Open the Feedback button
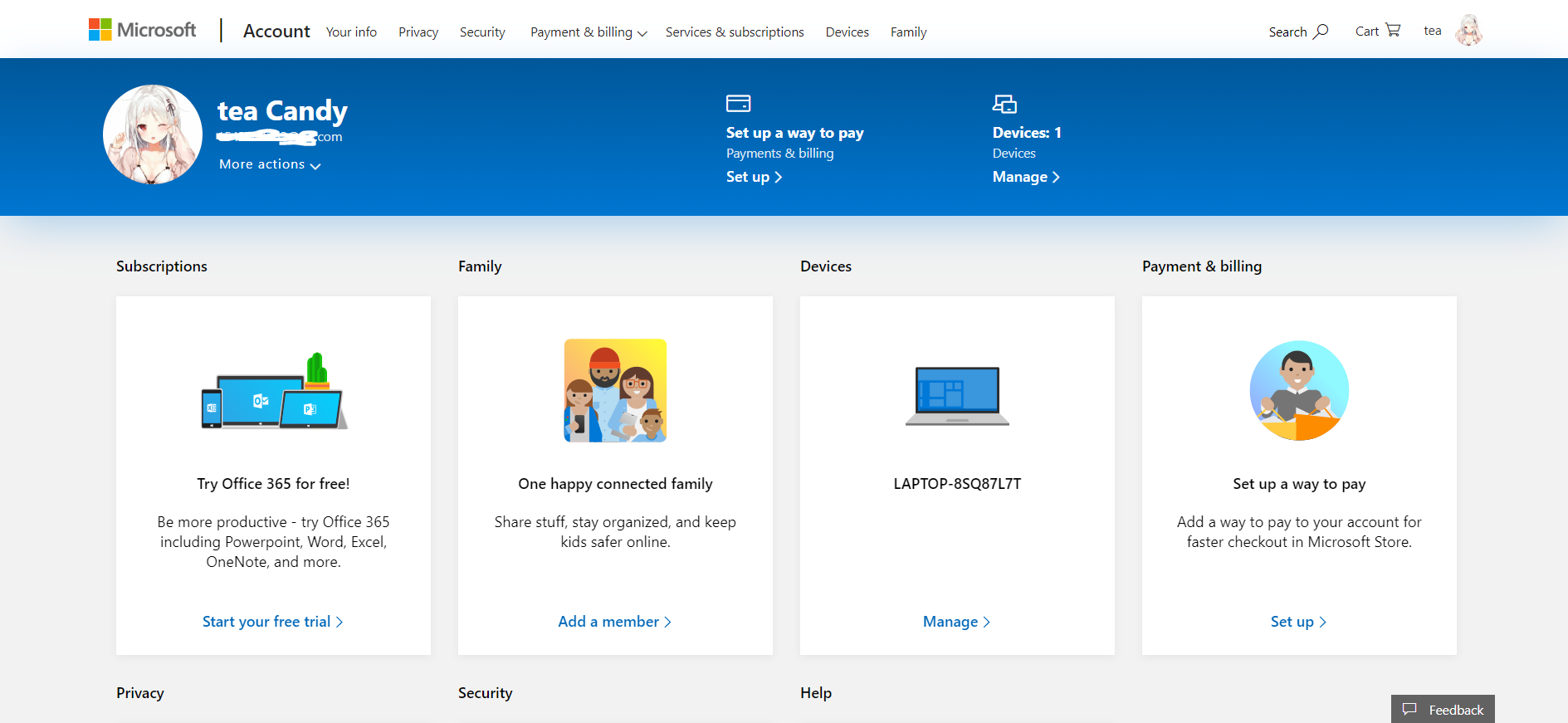 pos(1443,709)
